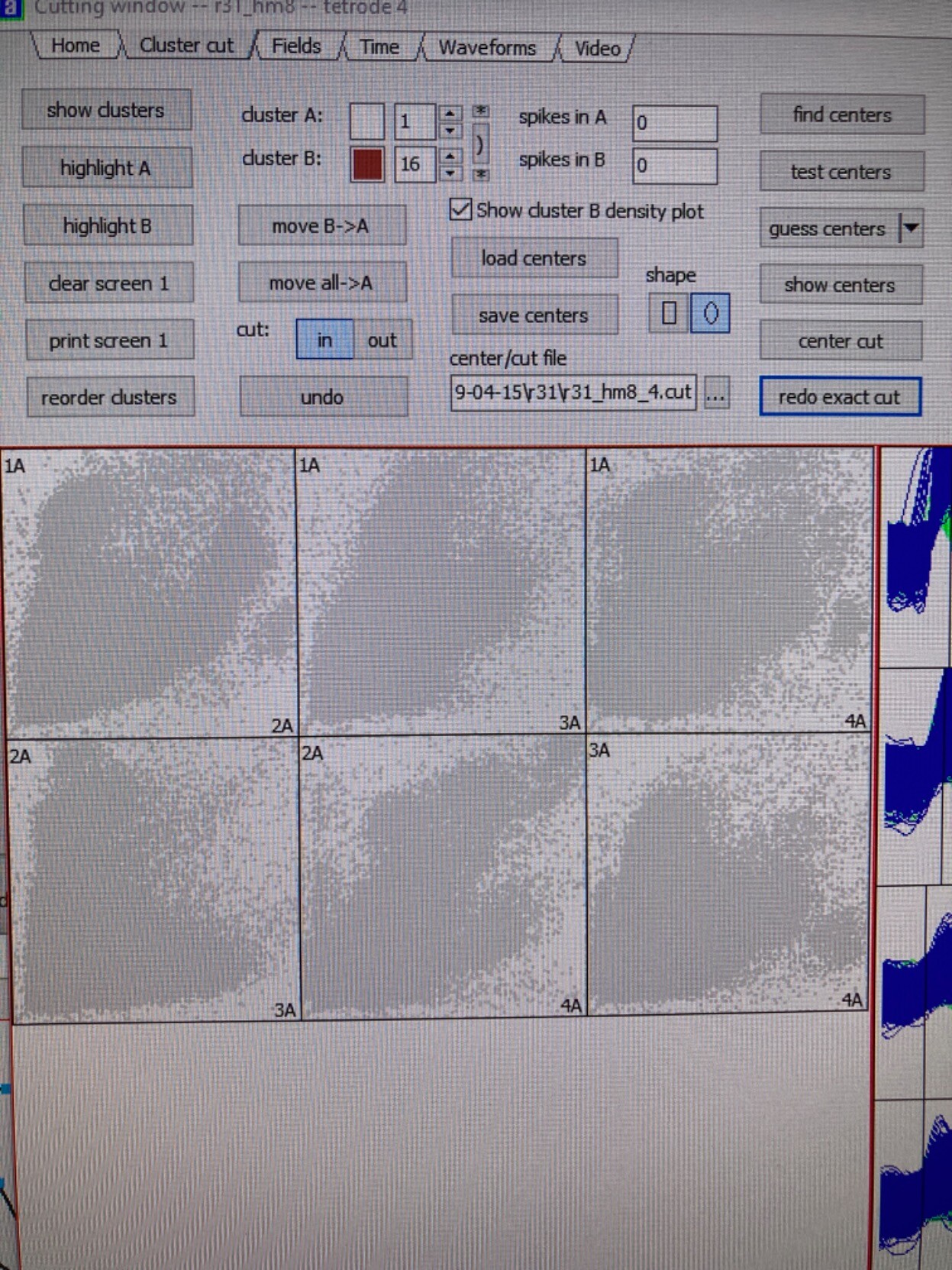Click the cluster B dark red swatch
Image resolution: width=952 pixels, height=1270 pixels.
(x=367, y=164)
